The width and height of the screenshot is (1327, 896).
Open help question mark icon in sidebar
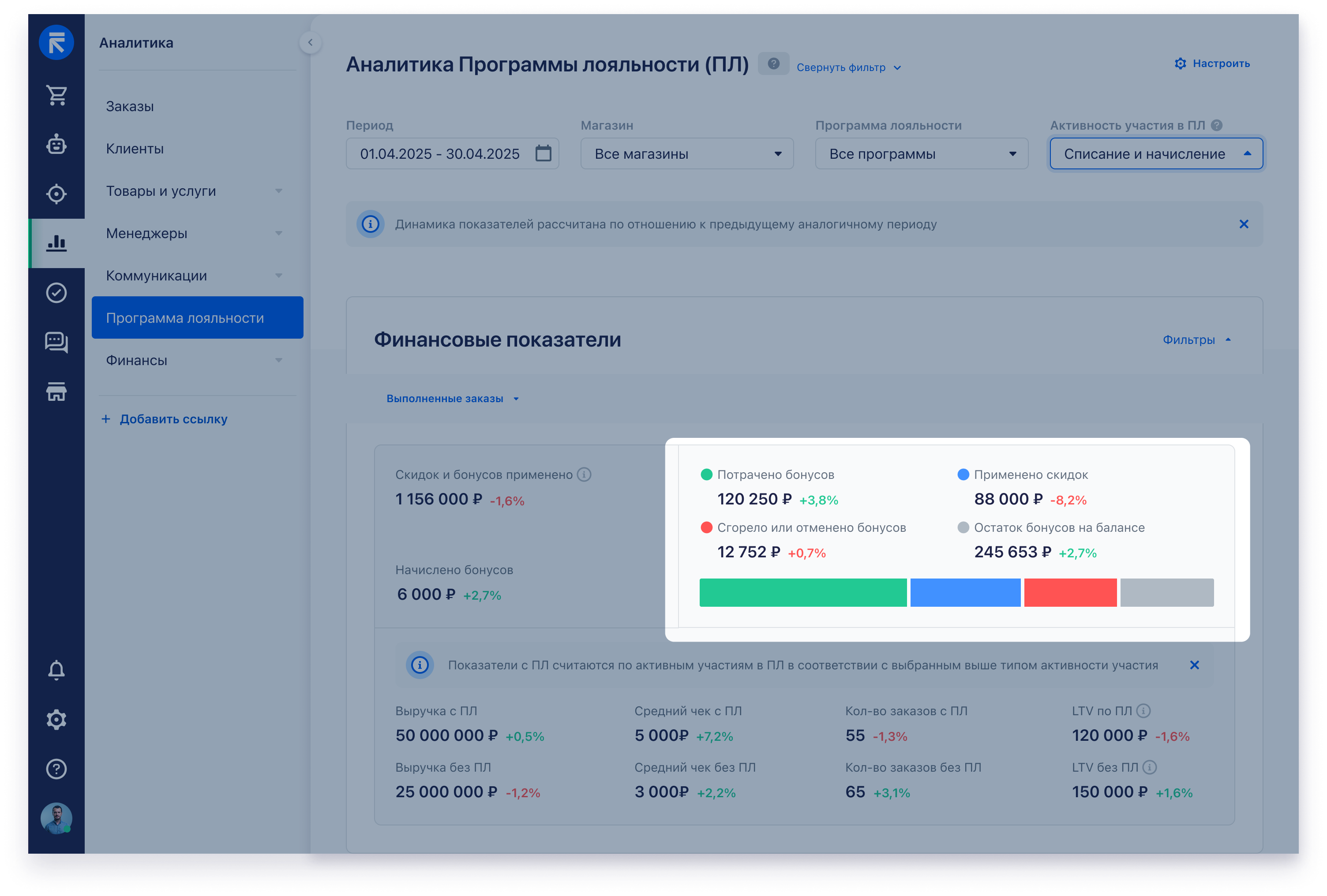(56, 769)
